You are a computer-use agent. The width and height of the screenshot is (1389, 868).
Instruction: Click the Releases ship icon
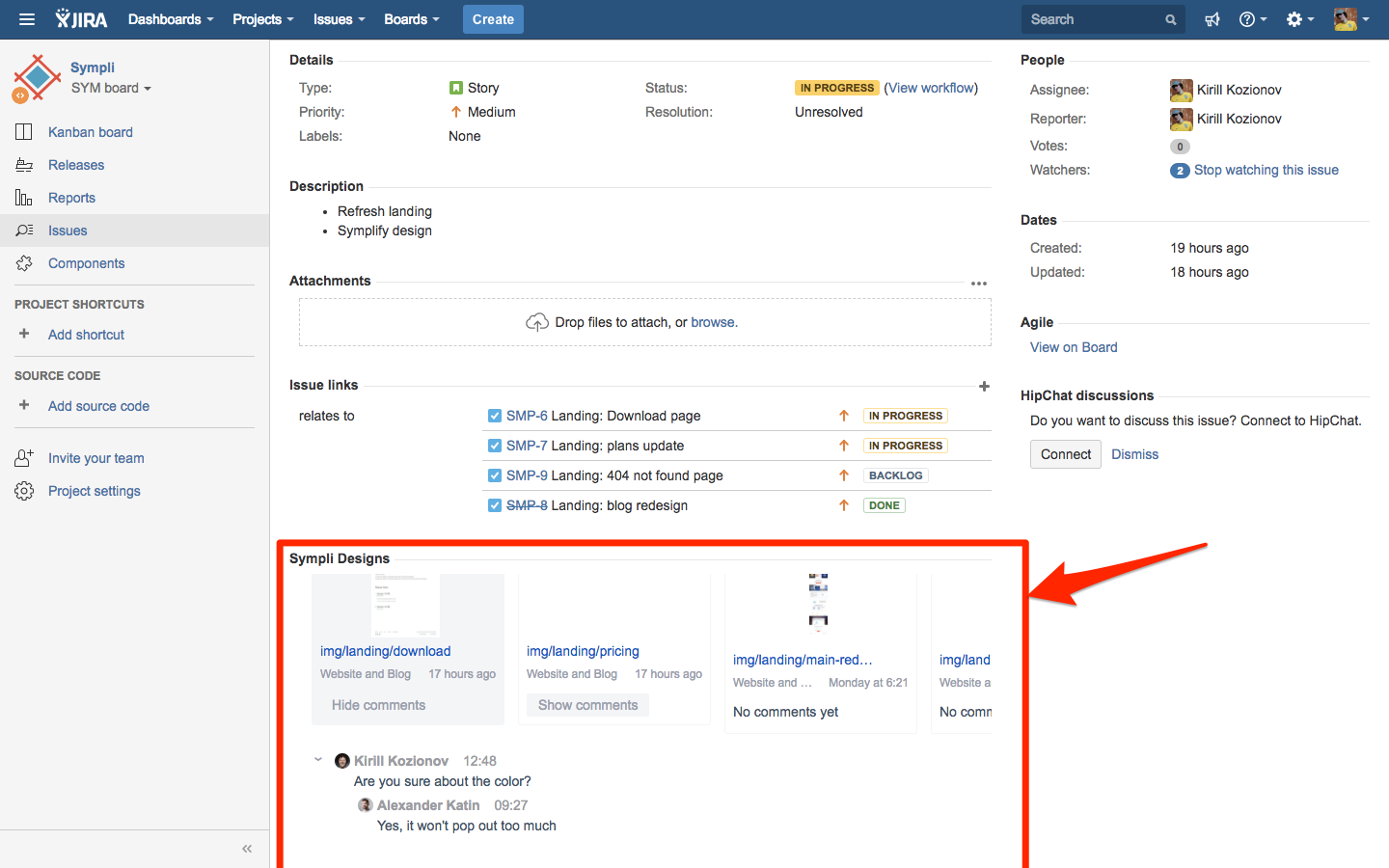coord(24,165)
